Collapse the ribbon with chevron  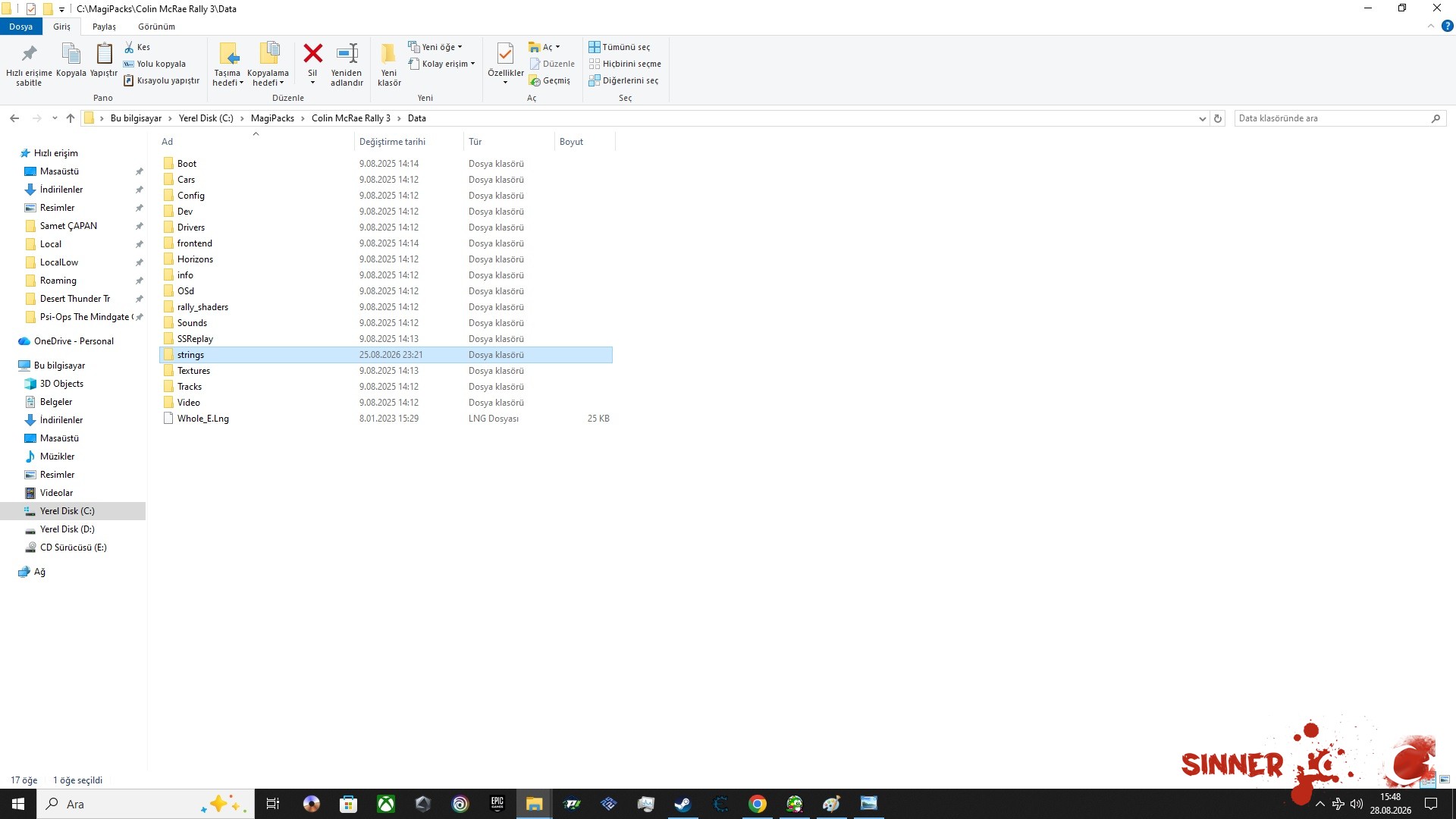click(x=1431, y=26)
